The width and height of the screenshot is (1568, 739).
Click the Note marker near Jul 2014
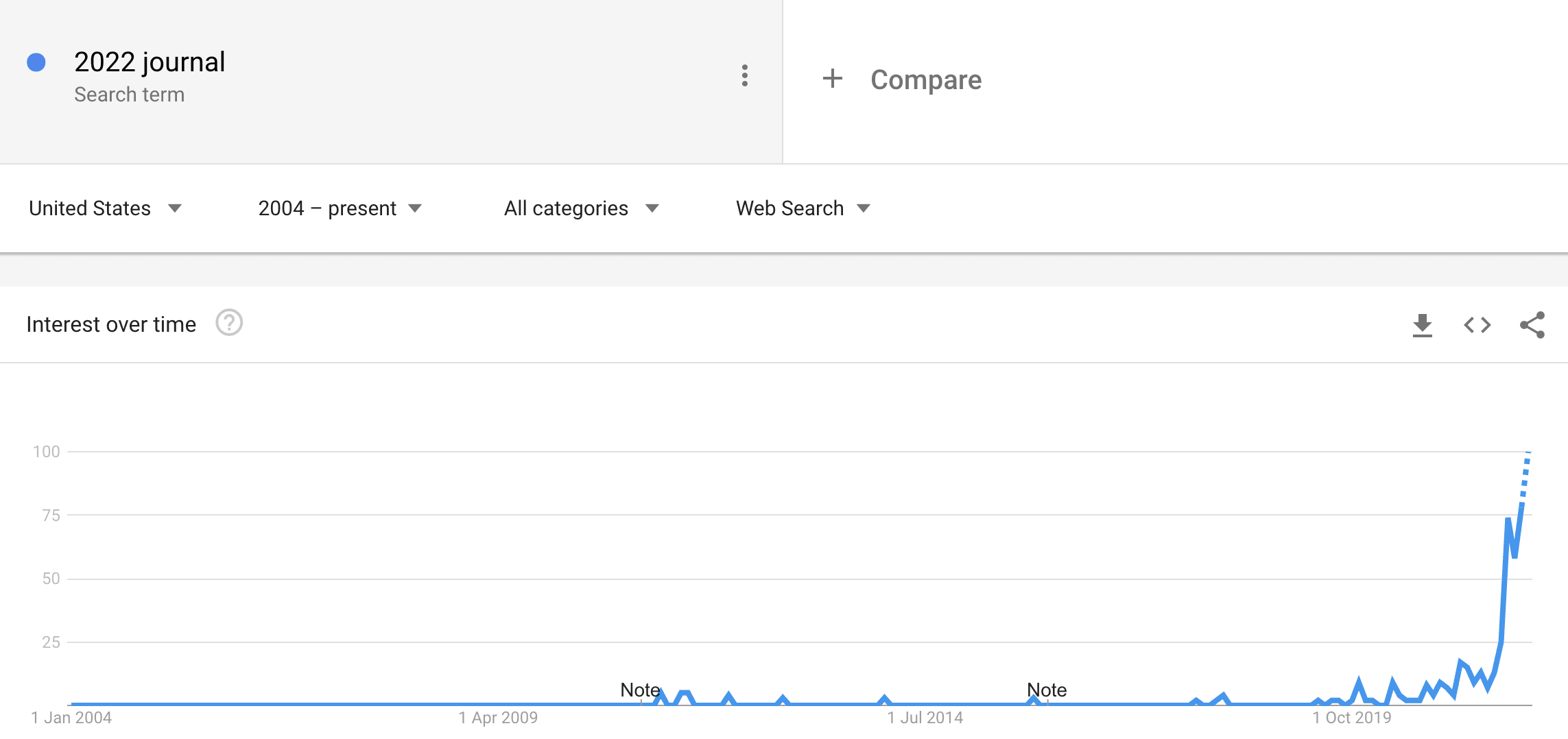point(1047,690)
